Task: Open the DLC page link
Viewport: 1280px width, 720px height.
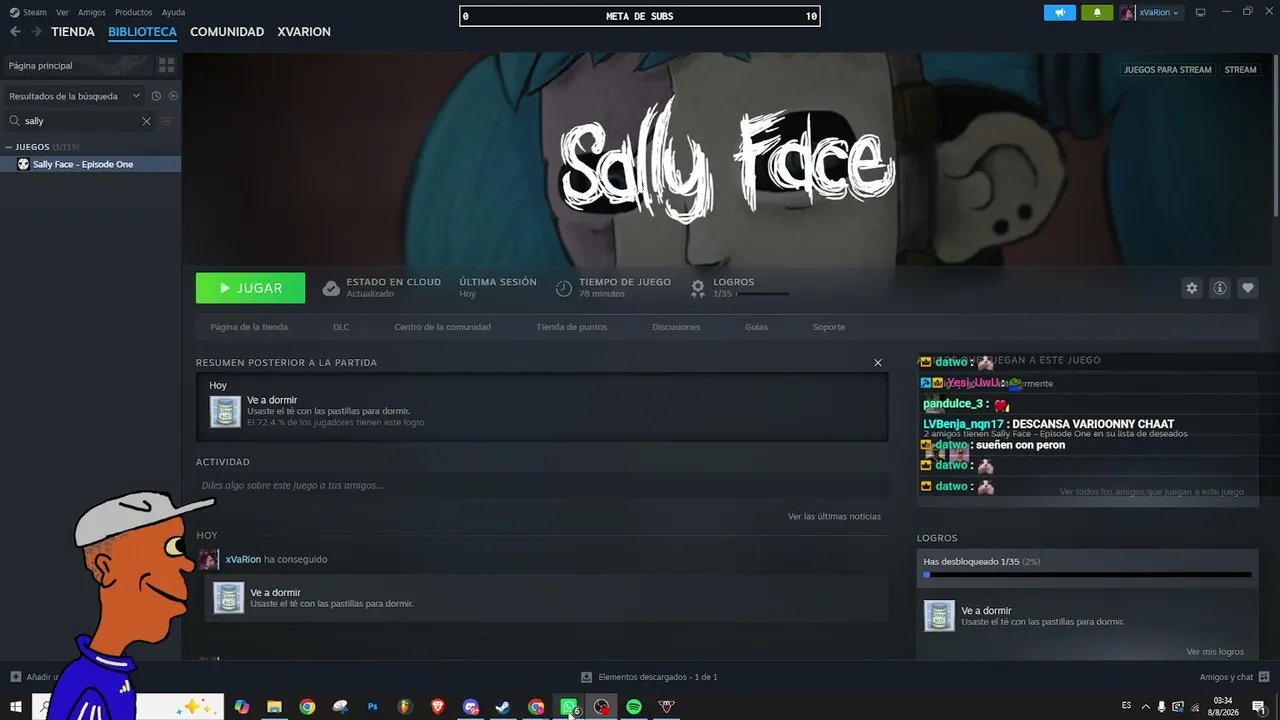Action: (x=341, y=327)
